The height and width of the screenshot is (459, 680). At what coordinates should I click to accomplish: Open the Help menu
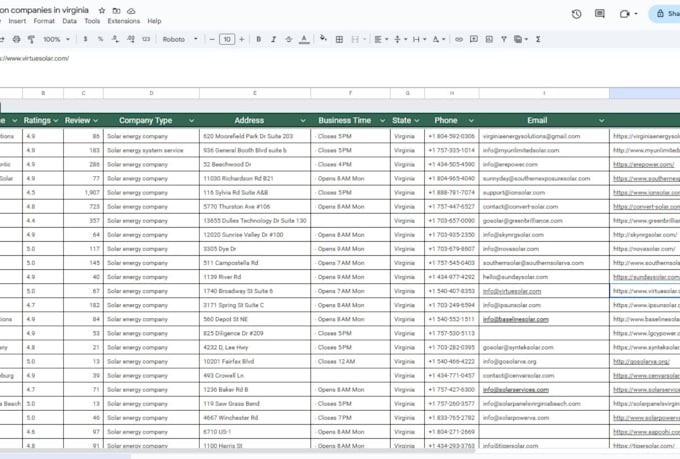(x=154, y=21)
